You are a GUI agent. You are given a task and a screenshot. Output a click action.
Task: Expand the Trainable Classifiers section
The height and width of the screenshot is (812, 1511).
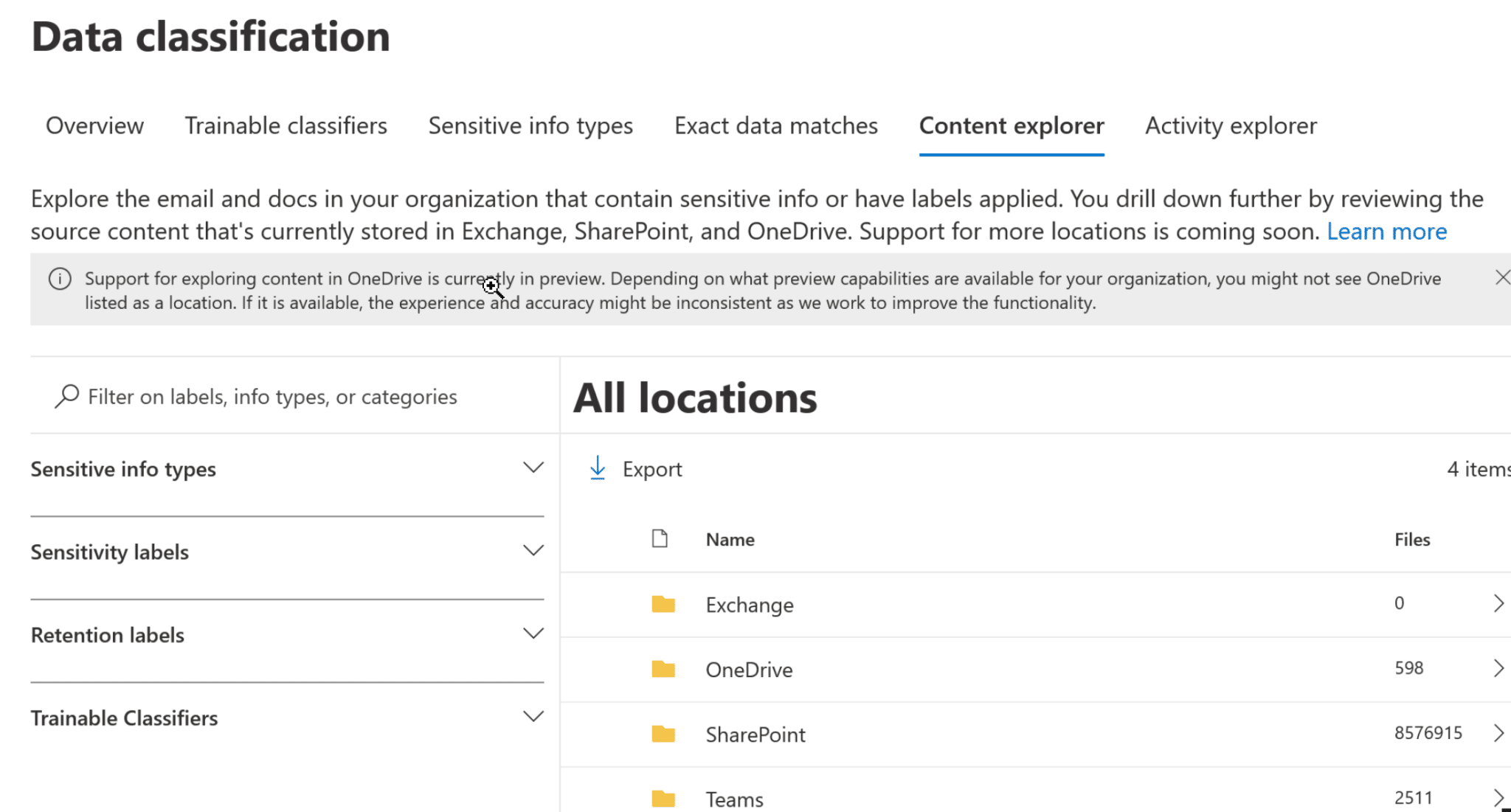pos(533,715)
